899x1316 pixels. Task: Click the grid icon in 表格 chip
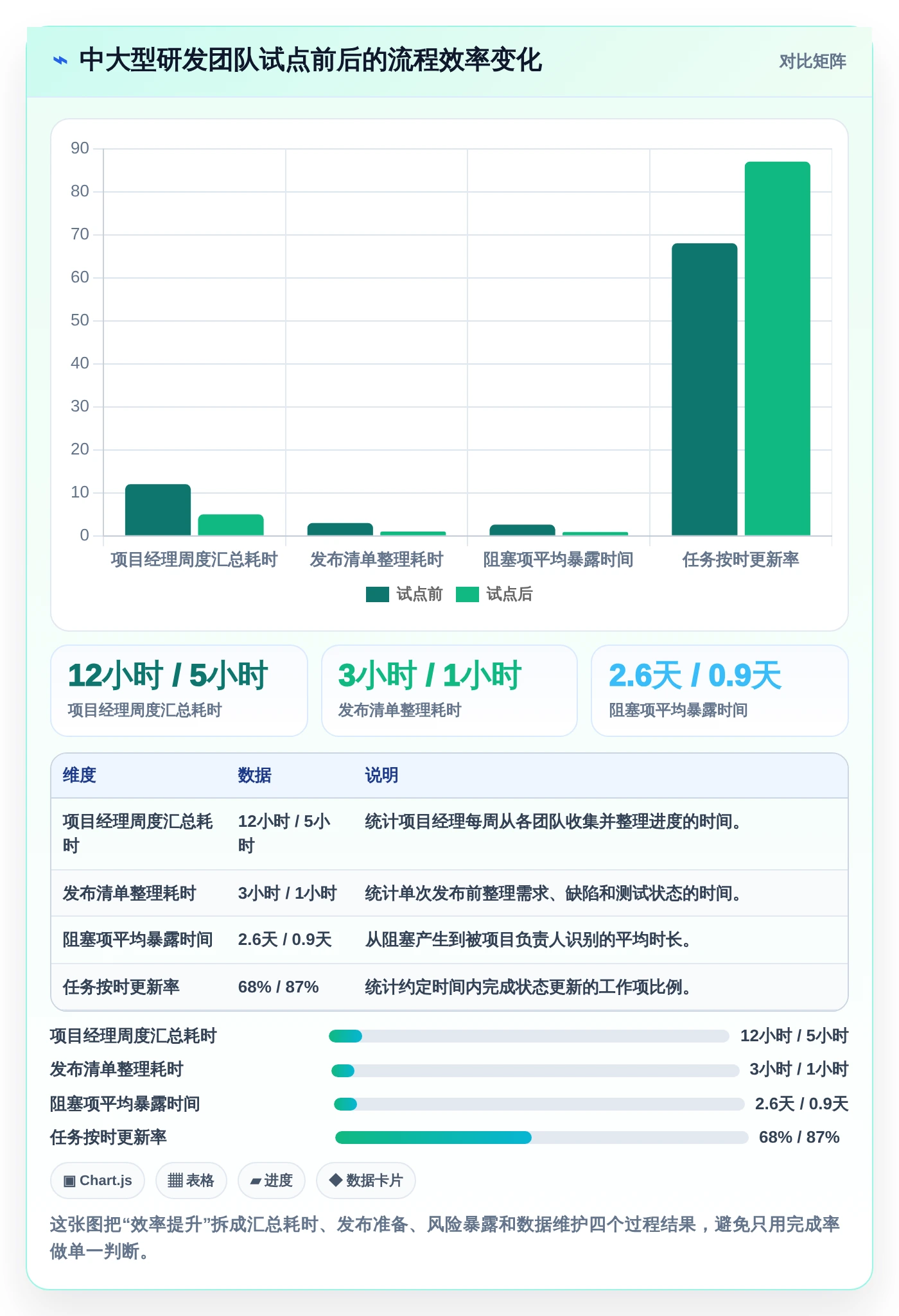pyautogui.click(x=175, y=1181)
